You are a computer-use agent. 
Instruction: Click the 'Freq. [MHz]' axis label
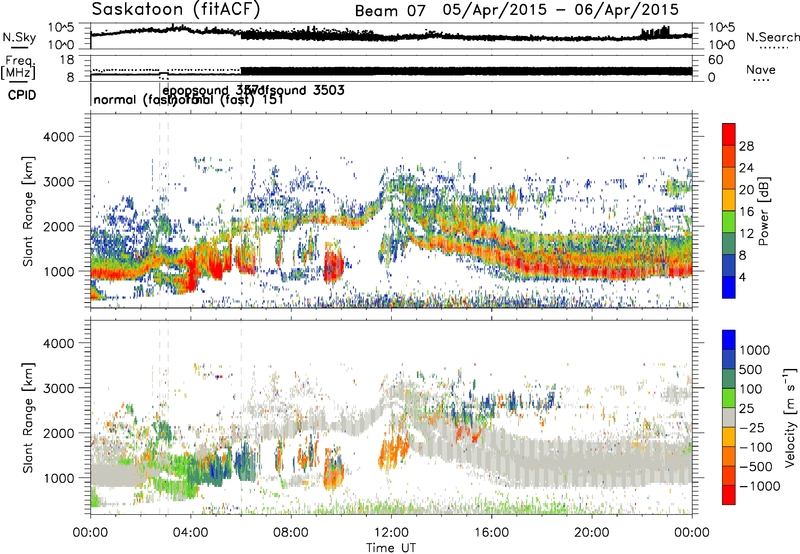tap(18, 67)
